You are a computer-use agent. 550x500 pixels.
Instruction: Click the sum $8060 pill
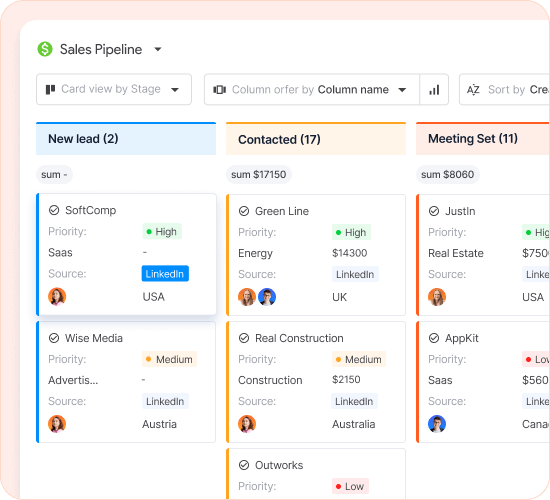point(448,174)
